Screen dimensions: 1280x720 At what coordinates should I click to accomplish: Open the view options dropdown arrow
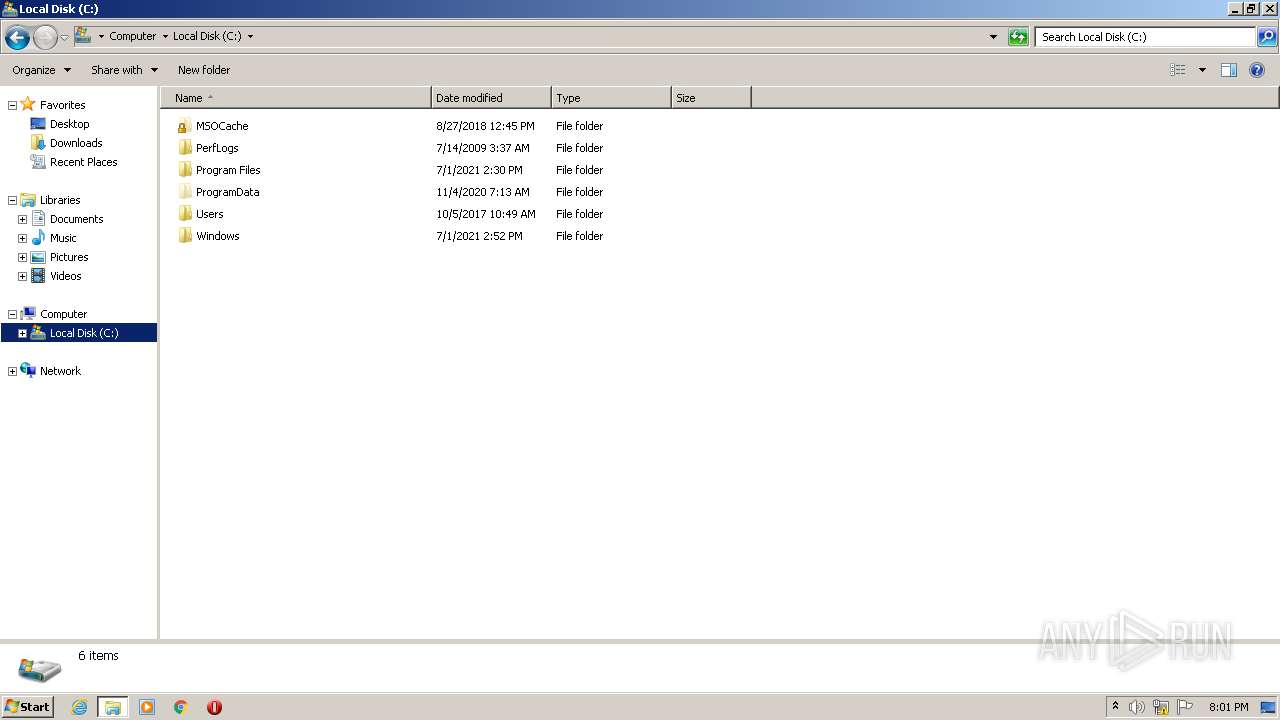[x=1202, y=70]
